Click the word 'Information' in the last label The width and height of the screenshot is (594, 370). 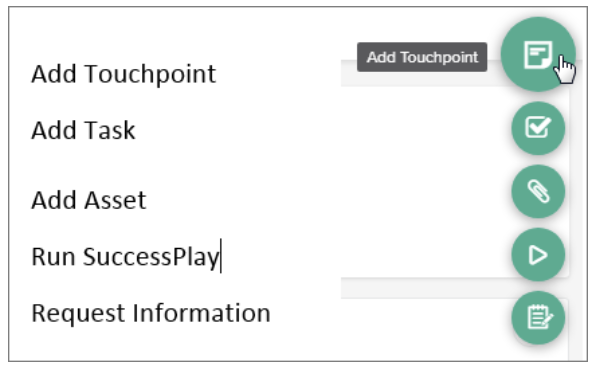click(201, 313)
